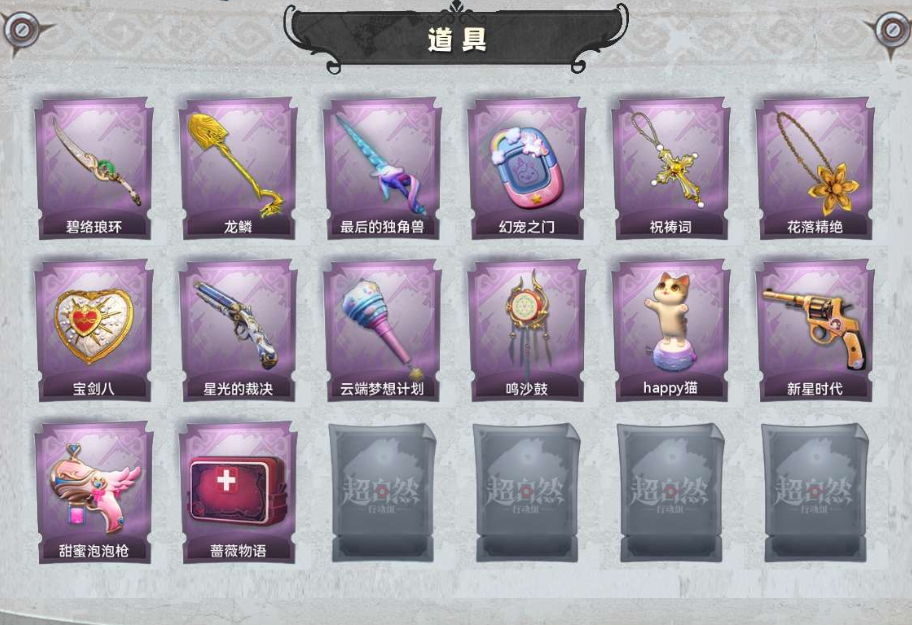Viewport: 912px width, 625px height.
Task: Click the top-right round screw ornament
Action: [x=892, y=29]
